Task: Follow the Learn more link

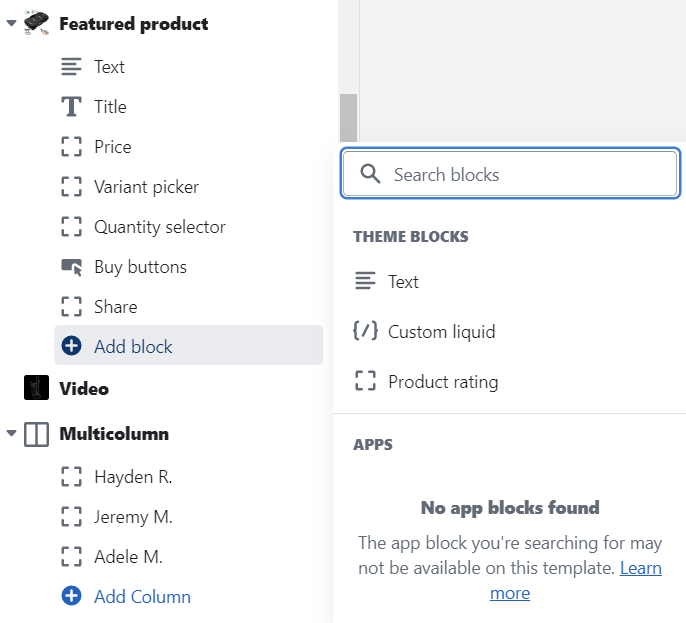Action: [x=640, y=568]
